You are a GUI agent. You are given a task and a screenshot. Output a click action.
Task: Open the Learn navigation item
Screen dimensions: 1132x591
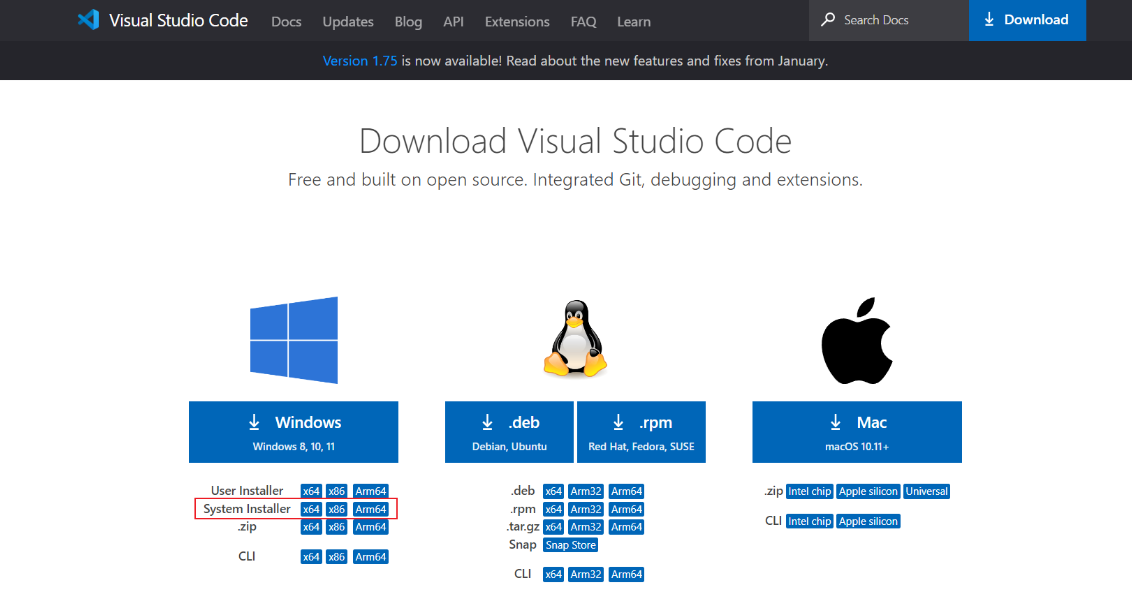pos(634,22)
